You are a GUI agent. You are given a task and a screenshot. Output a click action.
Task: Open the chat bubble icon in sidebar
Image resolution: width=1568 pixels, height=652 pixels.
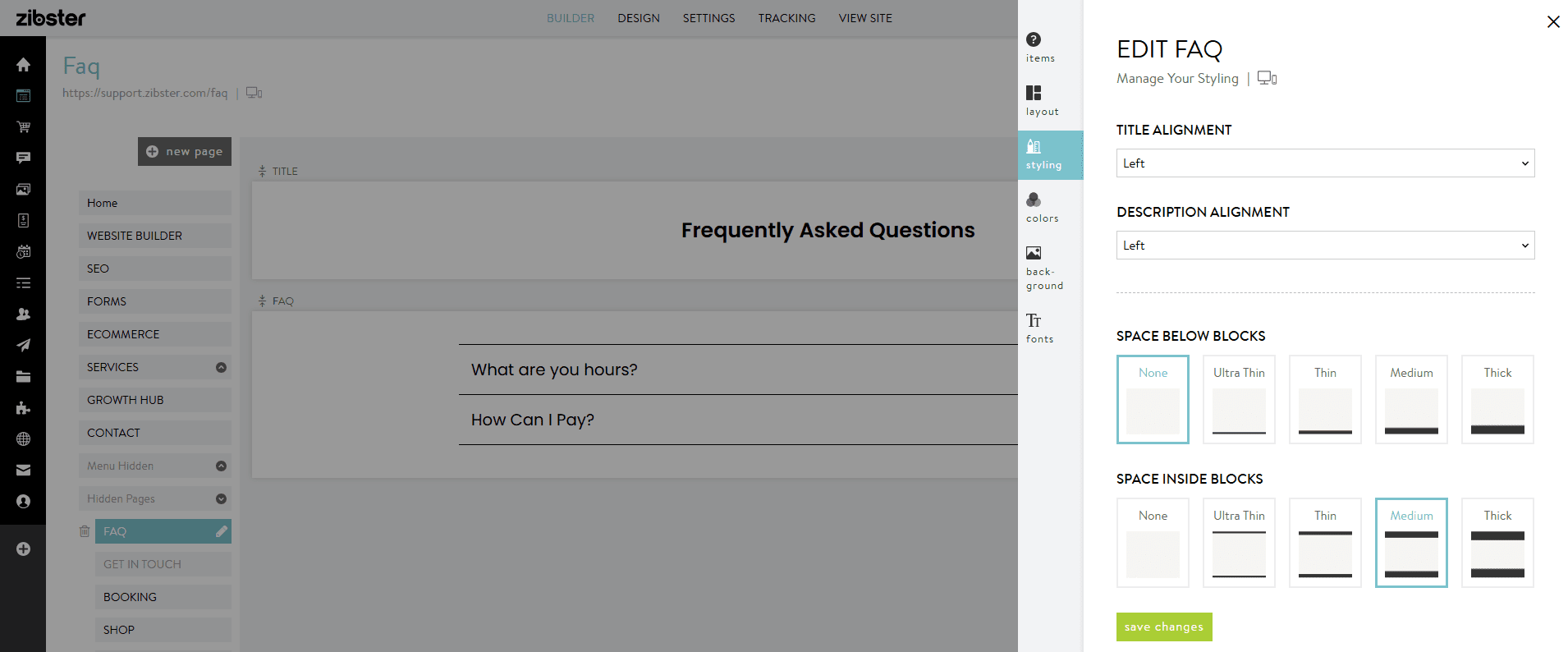(23, 158)
